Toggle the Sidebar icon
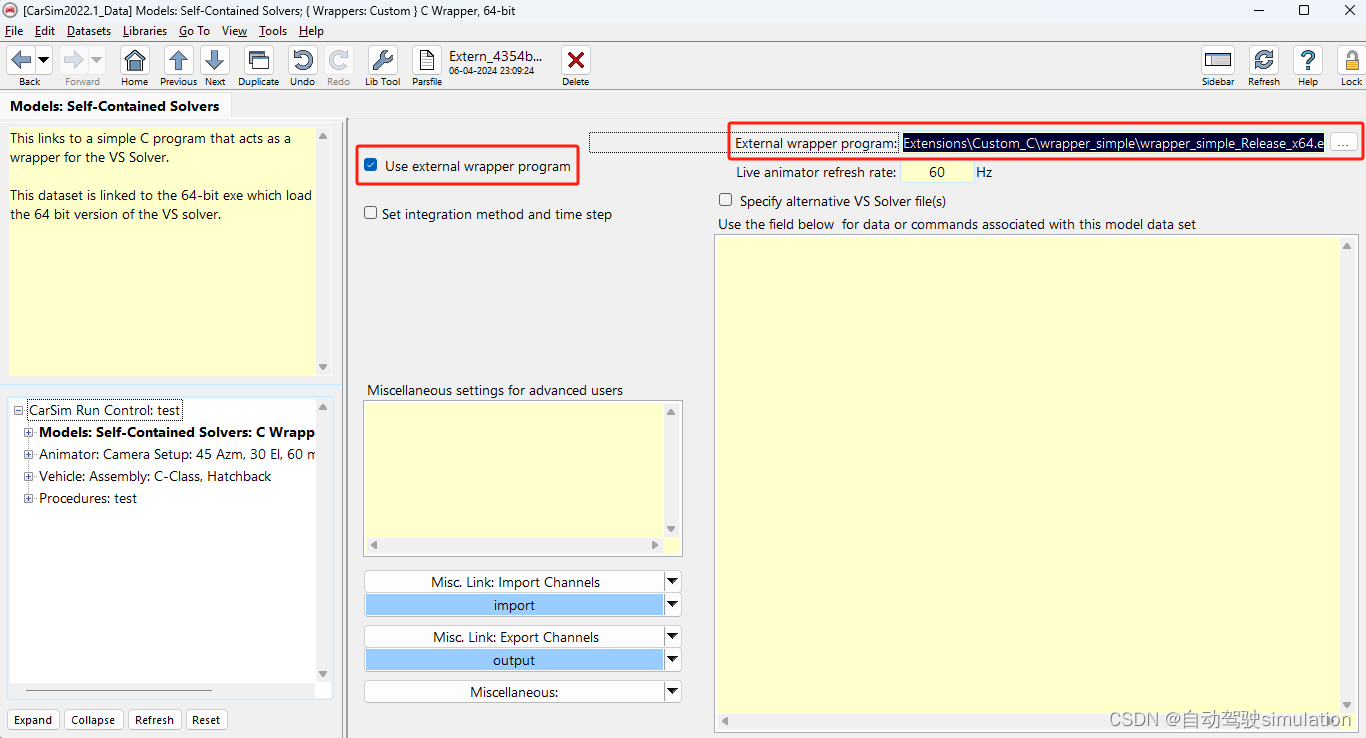Image resolution: width=1366 pixels, height=738 pixels. (x=1218, y=60)
